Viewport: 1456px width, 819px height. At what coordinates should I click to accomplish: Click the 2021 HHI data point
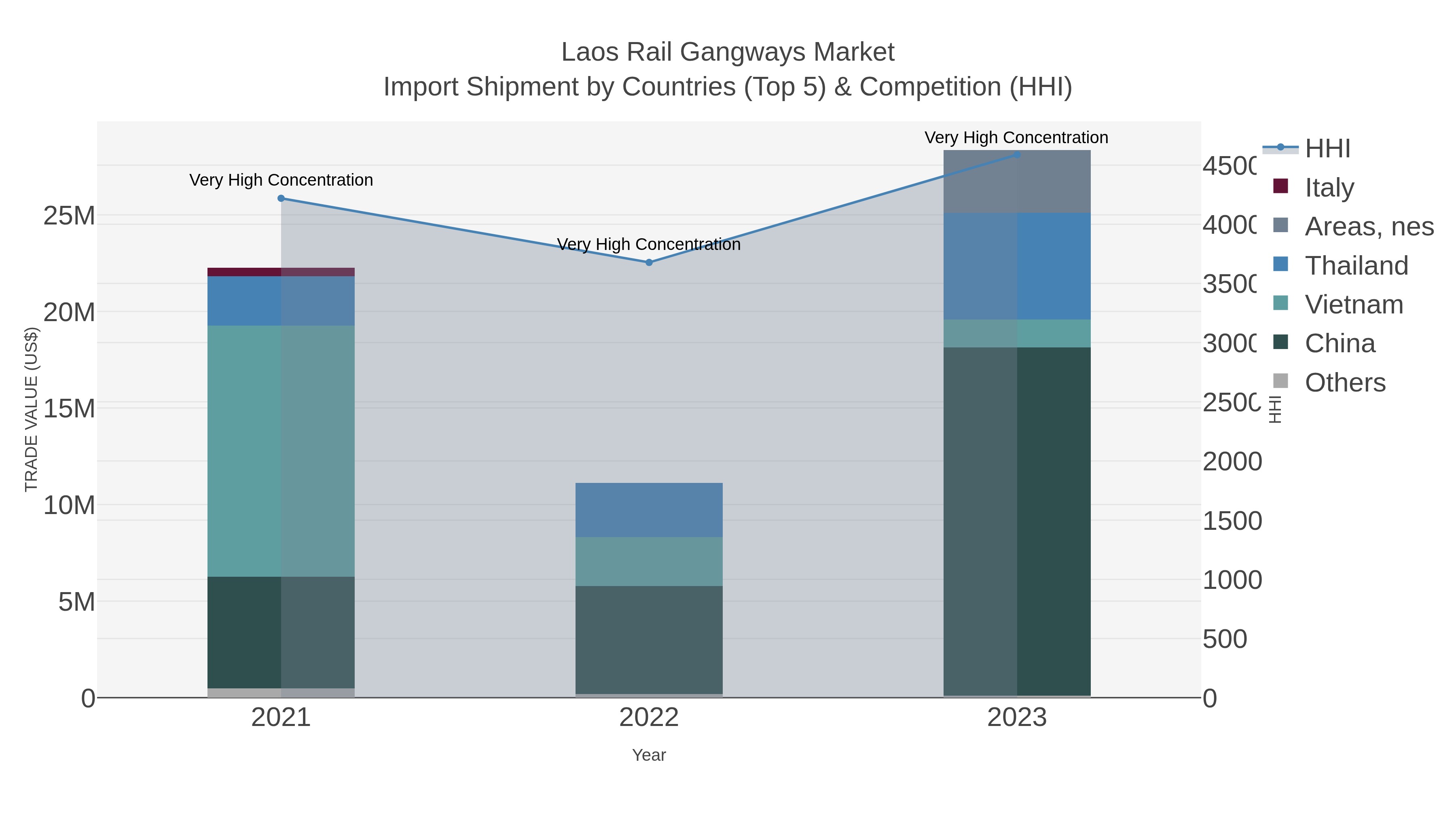tap(281, 199)
